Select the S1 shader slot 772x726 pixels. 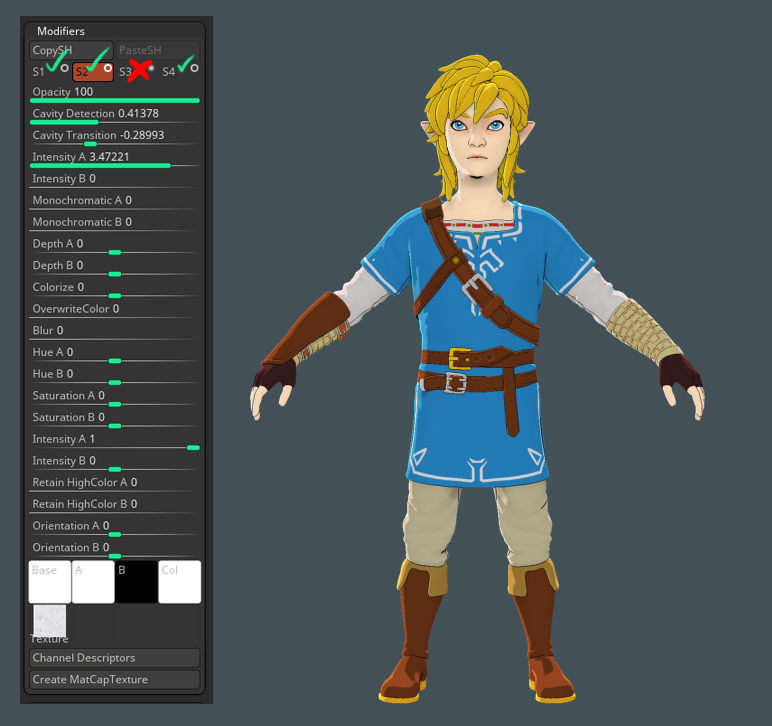[38, 72]
